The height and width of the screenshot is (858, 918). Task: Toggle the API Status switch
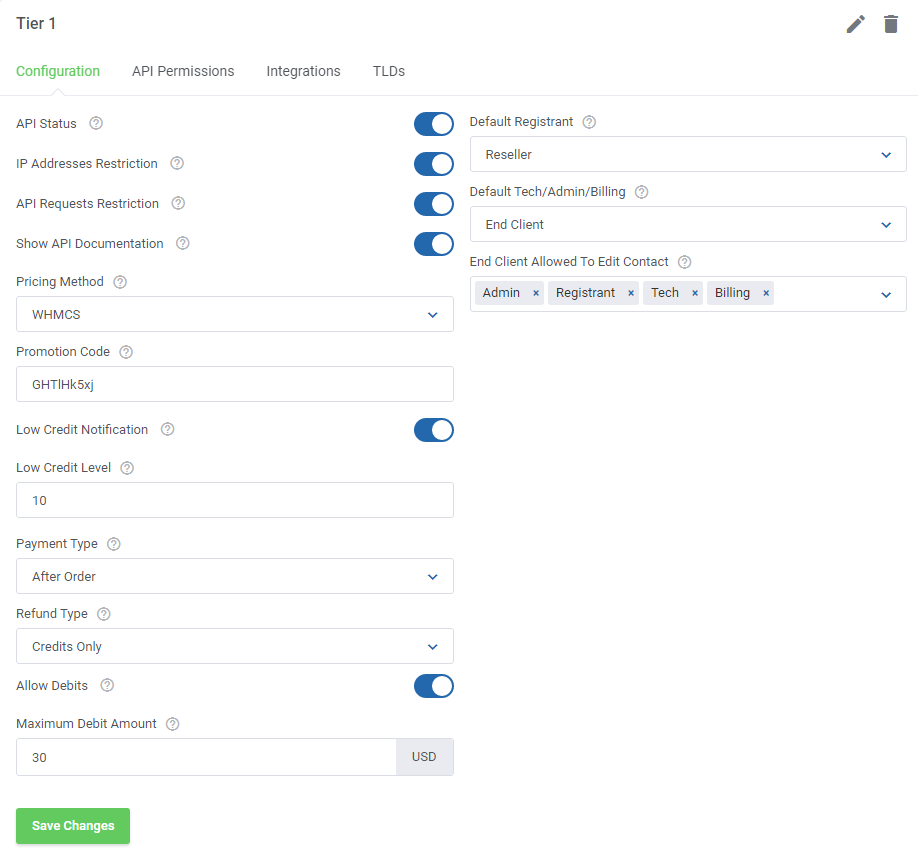pos(434,124)
